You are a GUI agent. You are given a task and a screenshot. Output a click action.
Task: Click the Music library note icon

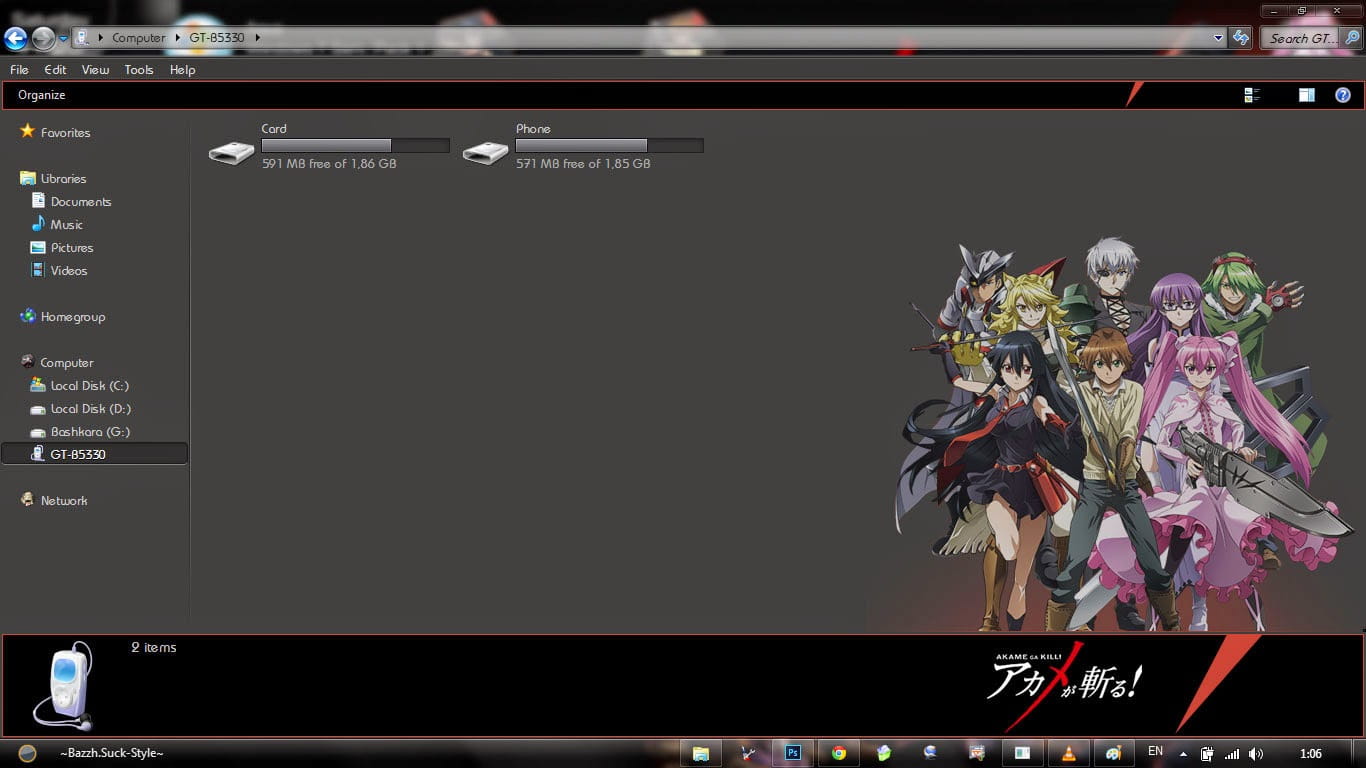pyautogui.click(x=38, y=224)
